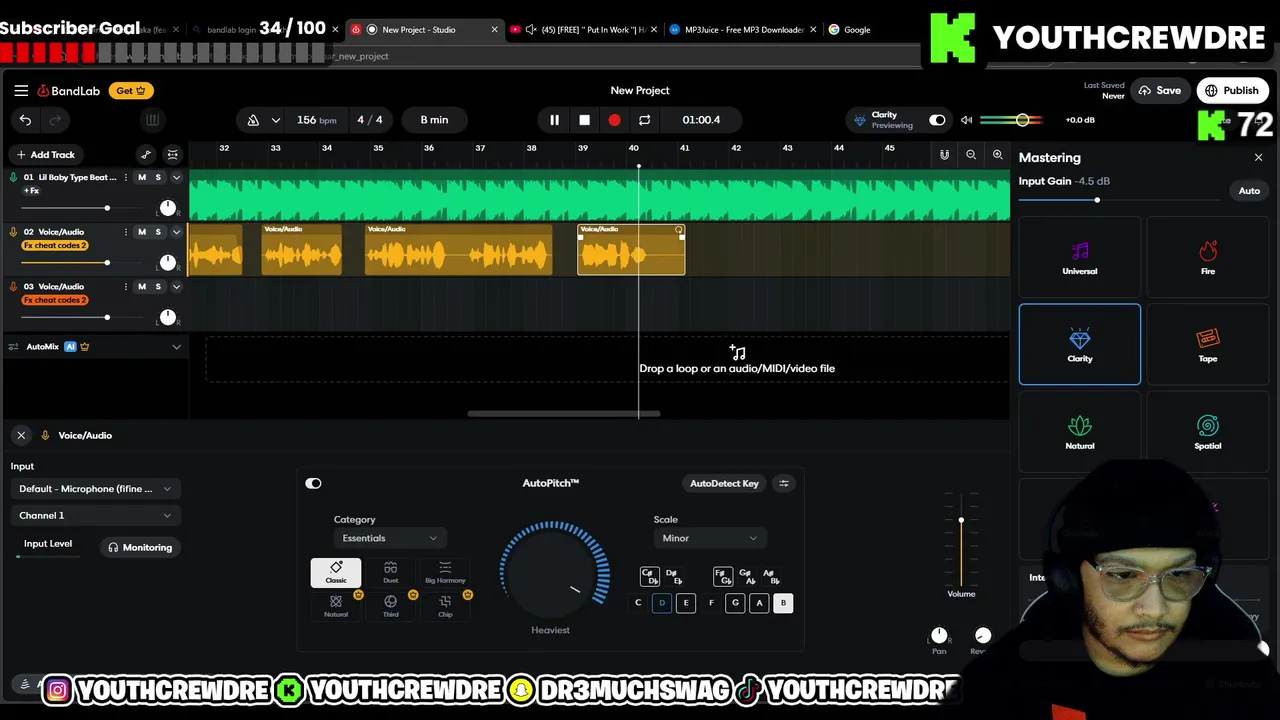The height and width of the screenshot is (720, 1280).
Task: Stop playback
Action: coord(584,120)
